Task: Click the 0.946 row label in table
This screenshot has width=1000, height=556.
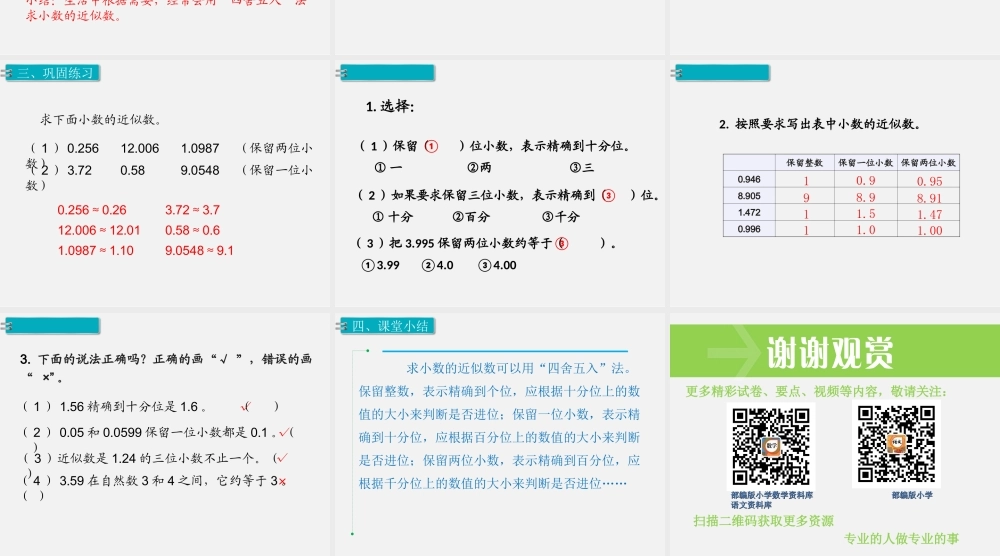Action: coord(748,179)
